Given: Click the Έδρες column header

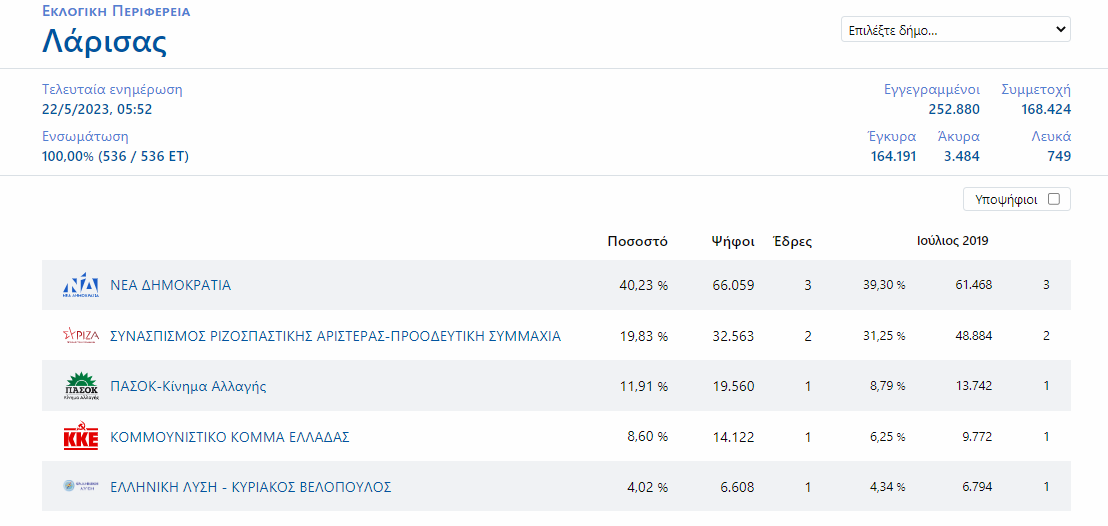Looking at the screenshot, I should click(793, 241).
